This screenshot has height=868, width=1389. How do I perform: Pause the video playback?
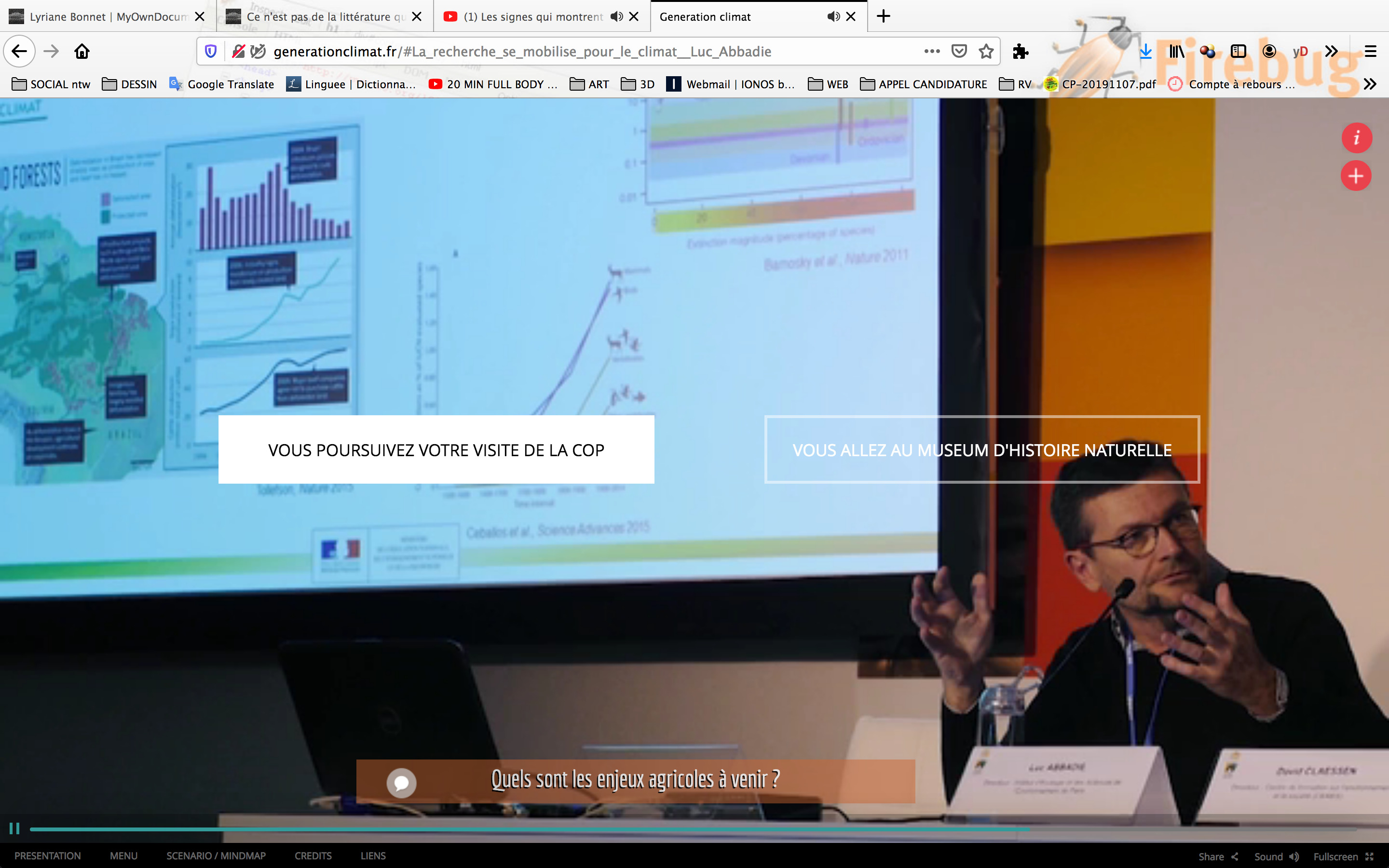pyautogui.click(x=14, y=828)
